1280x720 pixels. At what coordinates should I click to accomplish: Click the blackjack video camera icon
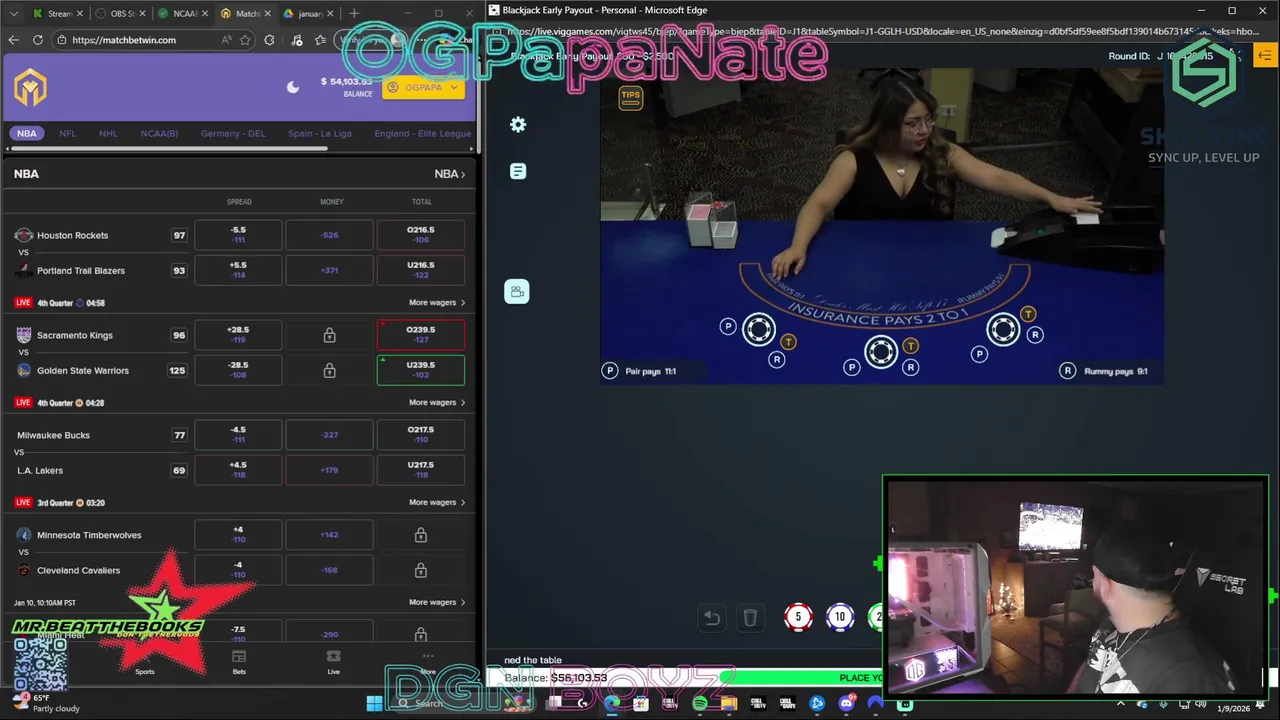tap(517, 292)
